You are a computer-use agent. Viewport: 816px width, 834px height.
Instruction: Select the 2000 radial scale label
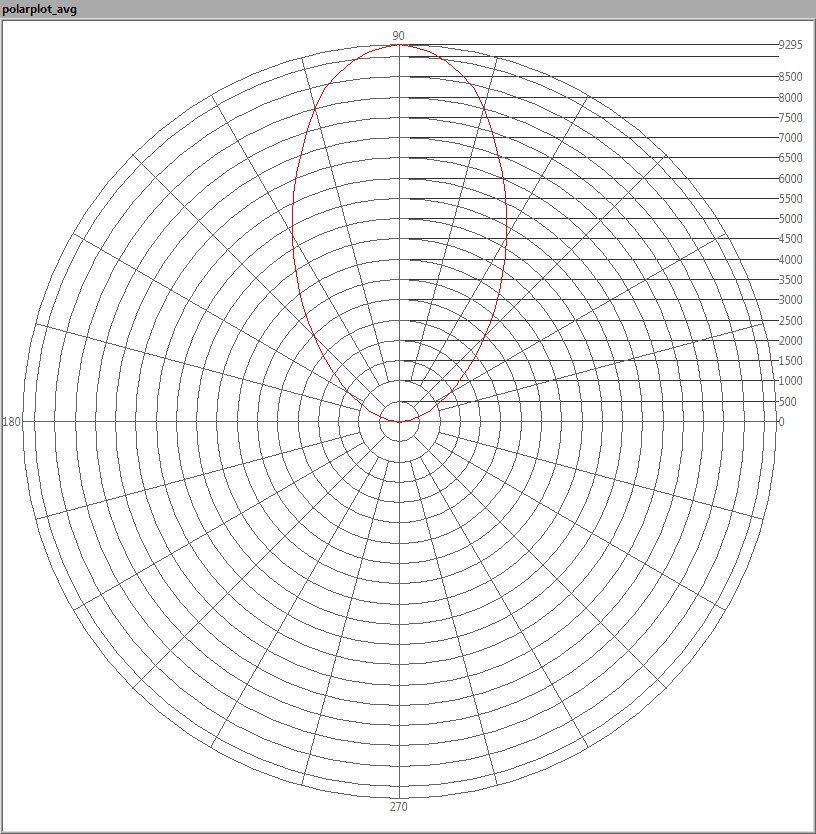click(x=790, y=341)
